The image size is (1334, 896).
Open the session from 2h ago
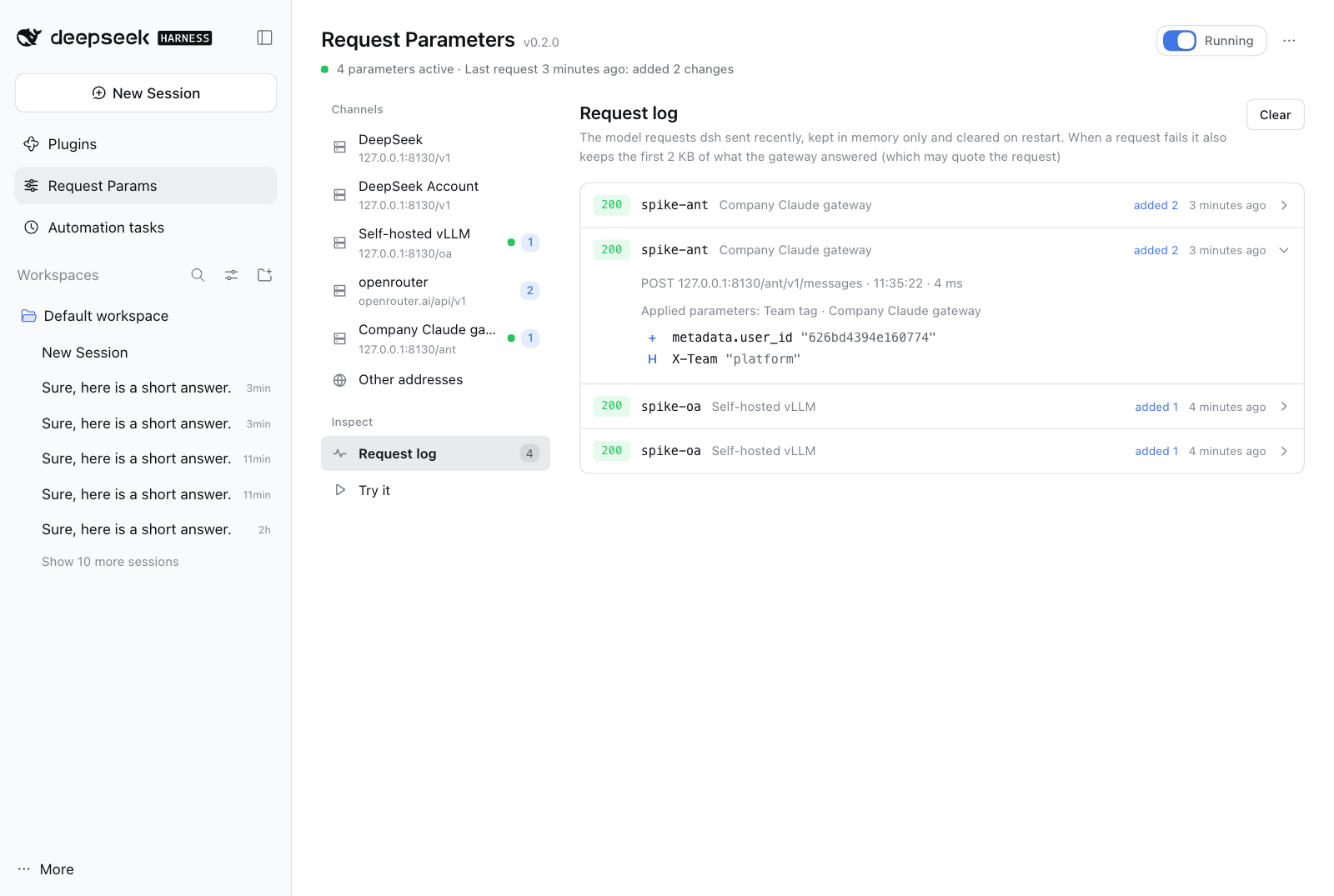[x=146, y=529]
